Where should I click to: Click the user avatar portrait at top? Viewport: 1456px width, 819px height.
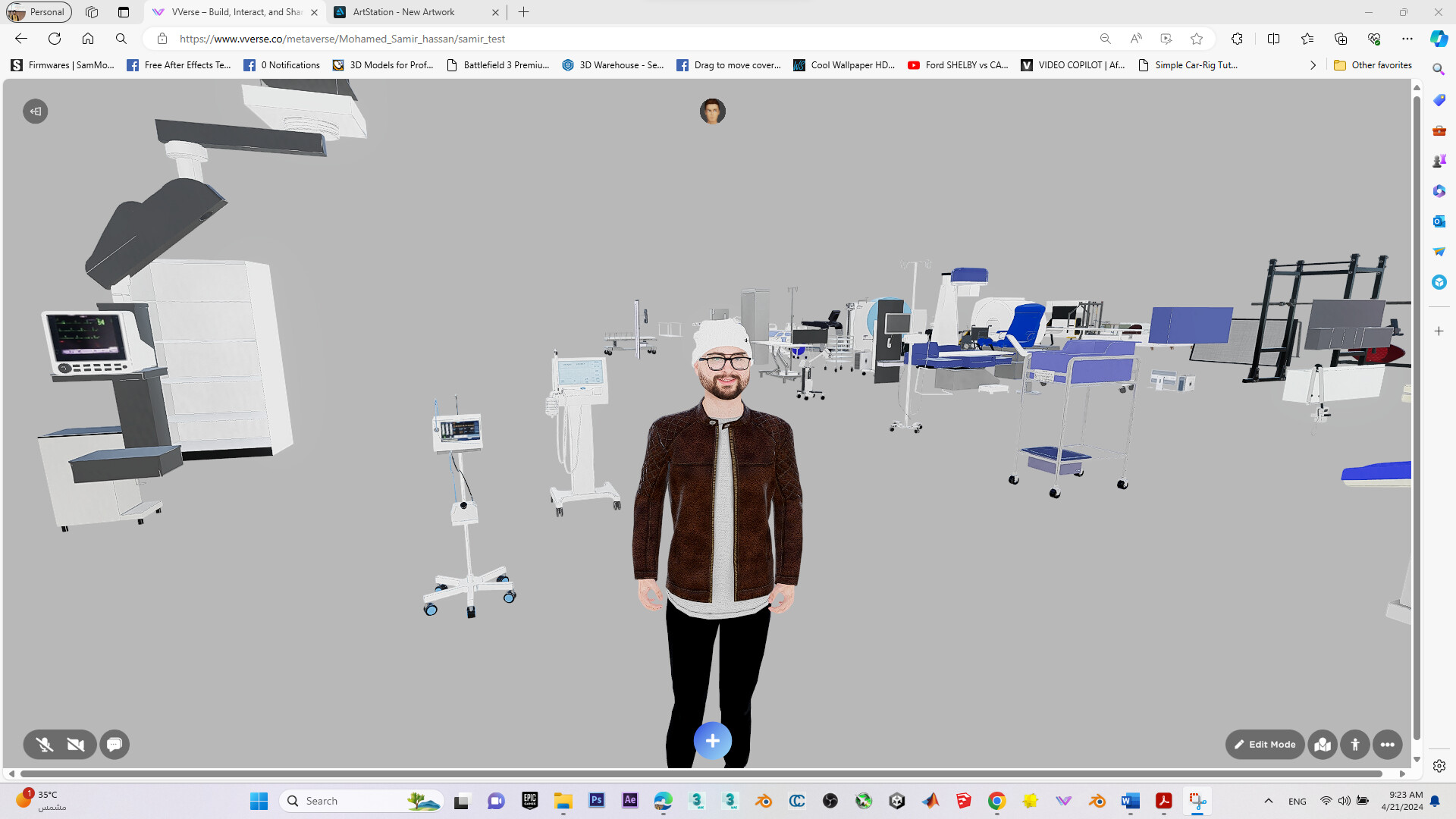(712, 111)
